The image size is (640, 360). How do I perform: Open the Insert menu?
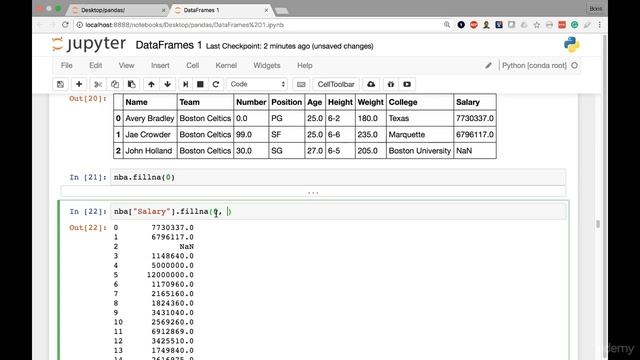point(160,65)
